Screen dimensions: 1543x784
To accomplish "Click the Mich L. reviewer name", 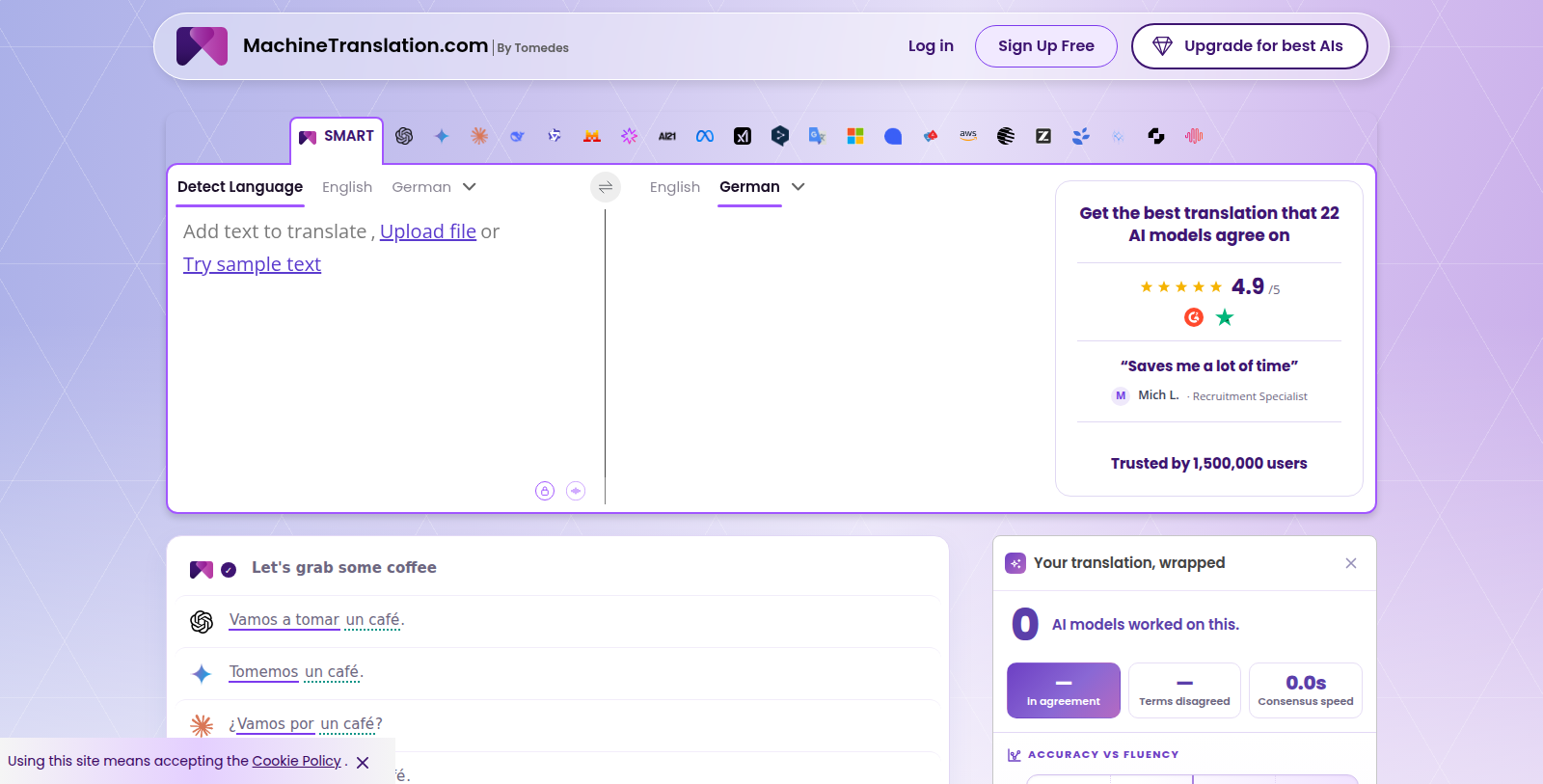I will click(1158, 395).
